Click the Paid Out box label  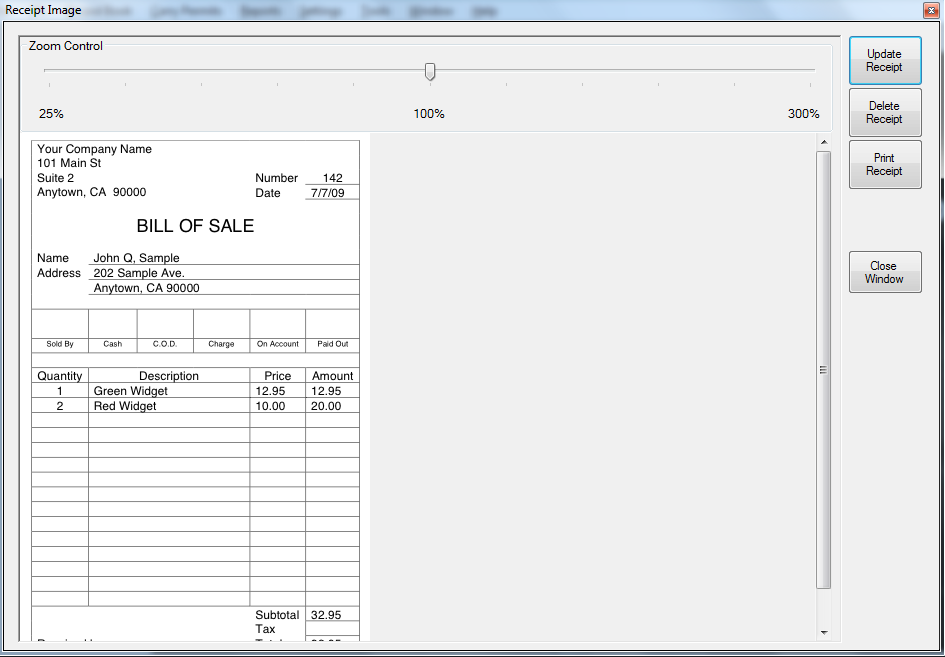(333, 344)
